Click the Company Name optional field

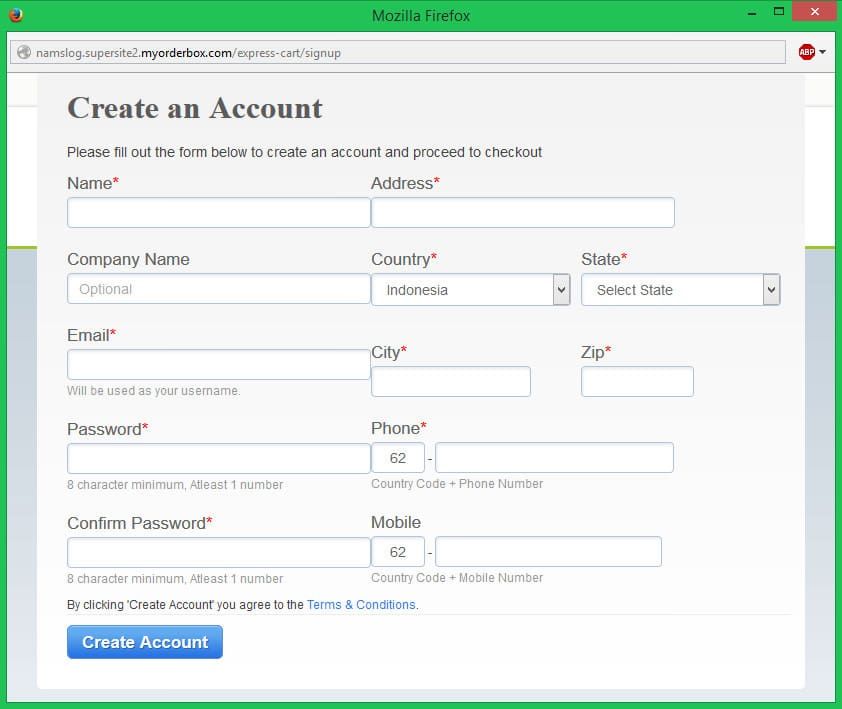coord(218,289)
